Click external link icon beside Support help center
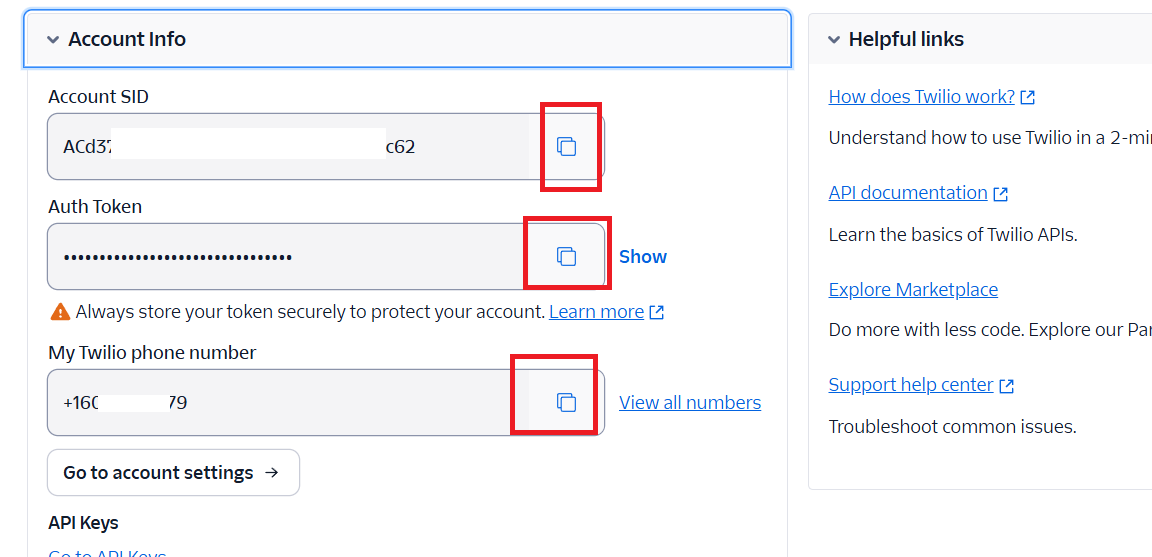Screen dimensions: 1152x557 (1007, 385)
